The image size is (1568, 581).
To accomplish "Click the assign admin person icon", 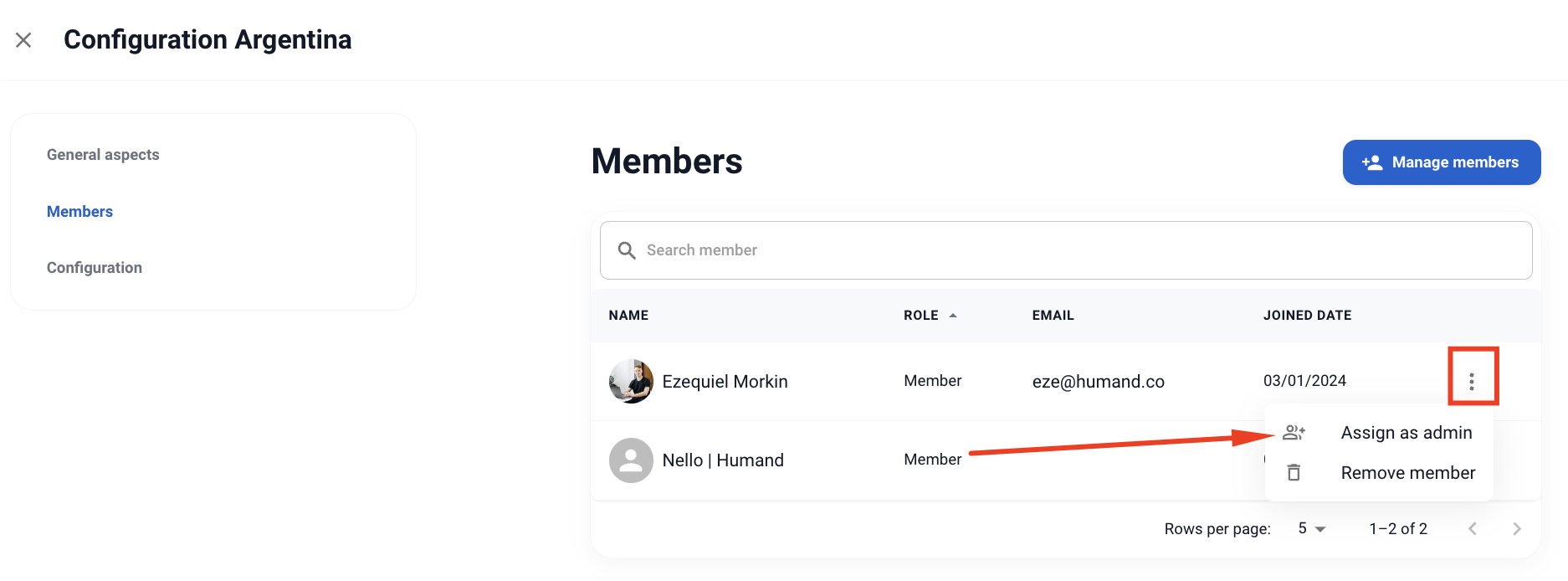I will pos(1294,433).
